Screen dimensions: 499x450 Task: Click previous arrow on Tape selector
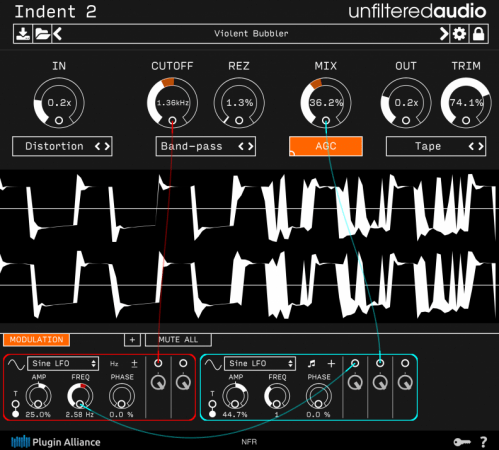pos(471,146)
